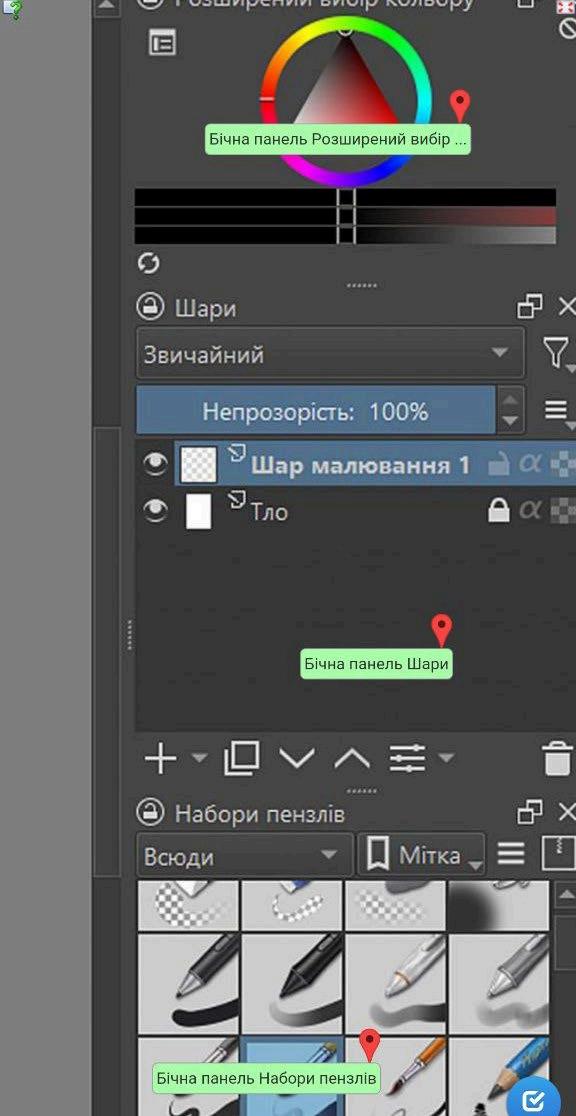Duplicate the current layer
Viewport: 576px width, 1116px height.
[x=241, y=758]
